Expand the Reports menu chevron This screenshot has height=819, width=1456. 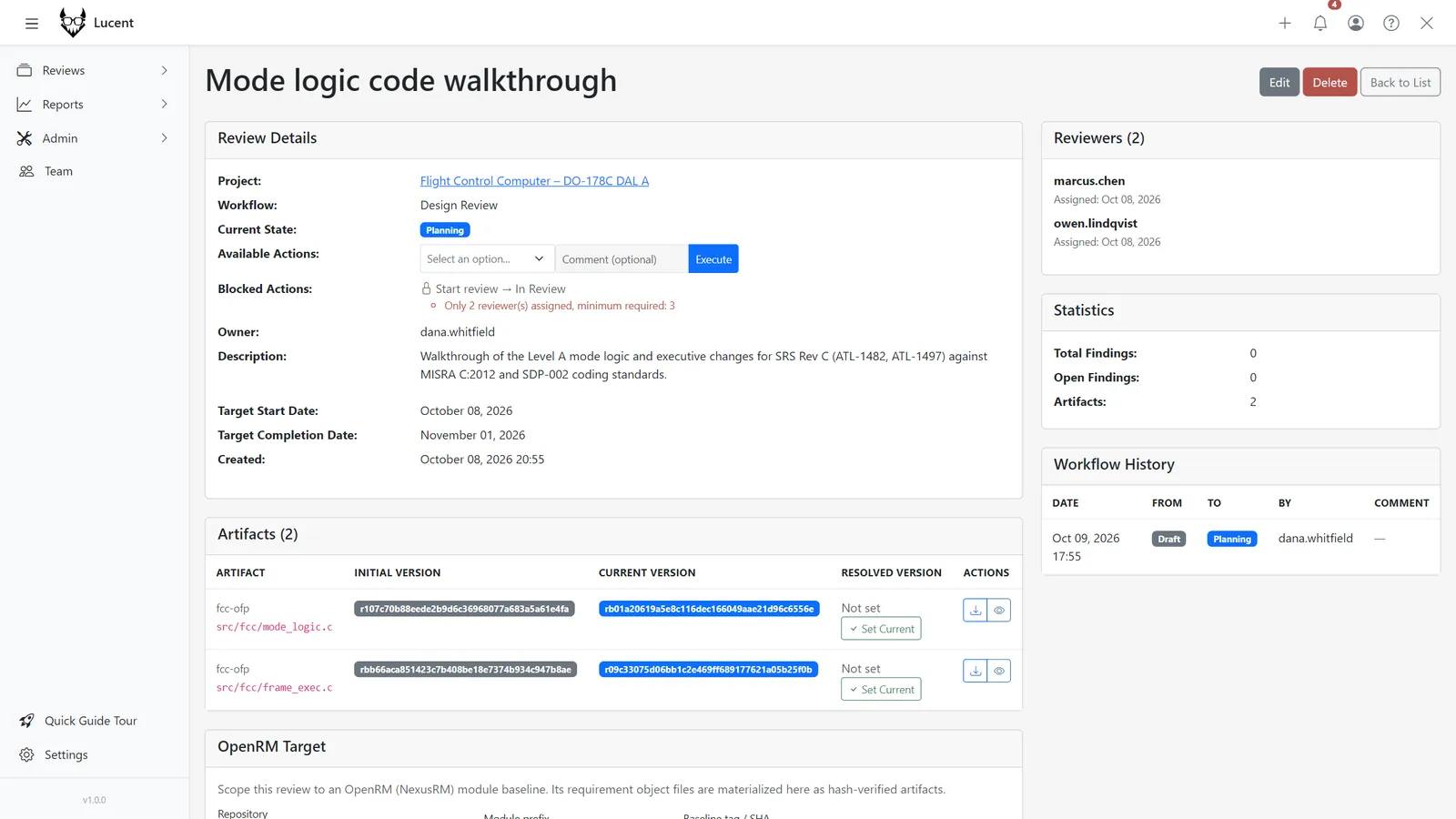coord(165,105)
